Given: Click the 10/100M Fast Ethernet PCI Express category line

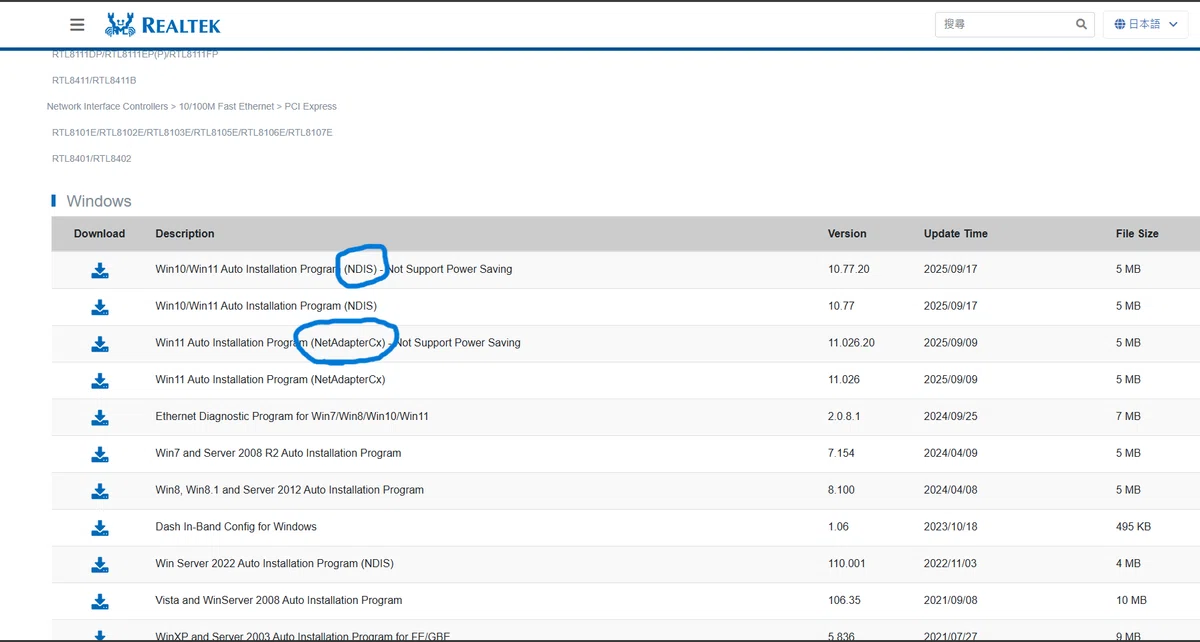Looking at the screenshot, I should click(192, 107).
